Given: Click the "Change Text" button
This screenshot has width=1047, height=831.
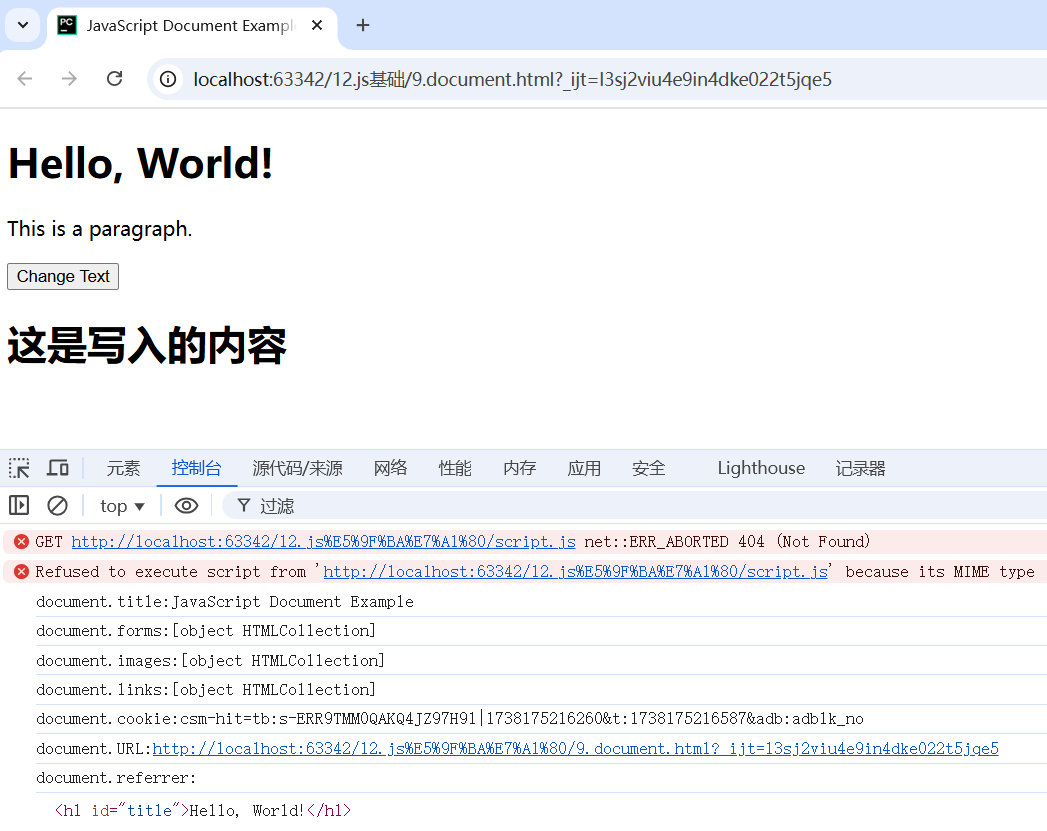Looking at the screenshot, I should [62, 276].
